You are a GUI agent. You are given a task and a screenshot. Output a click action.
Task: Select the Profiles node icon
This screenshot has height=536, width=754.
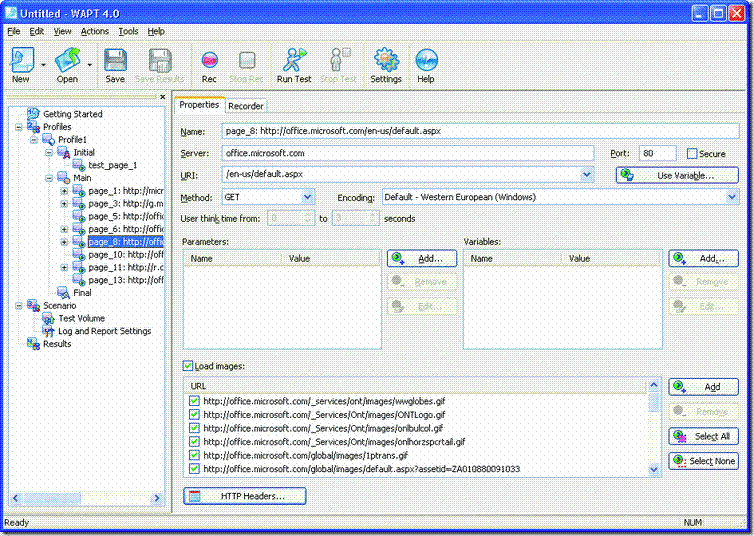tap(33, 127)
